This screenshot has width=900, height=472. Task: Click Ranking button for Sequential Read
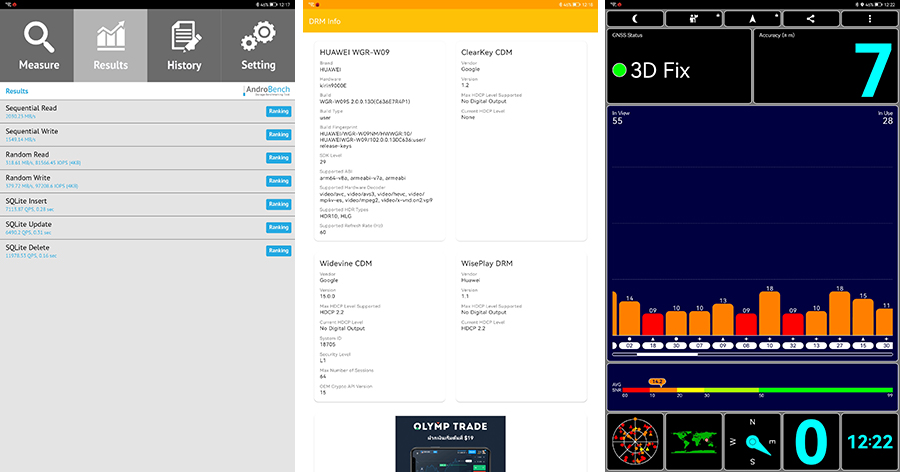point(278,111)
